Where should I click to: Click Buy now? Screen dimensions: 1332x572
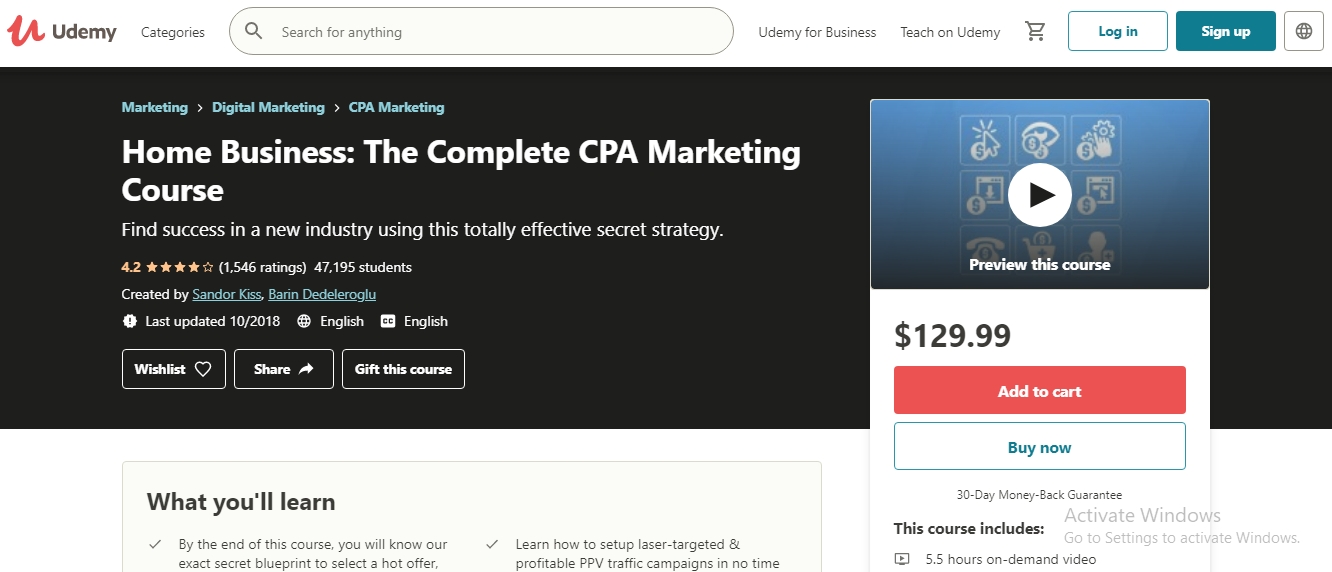(1039, 447)
